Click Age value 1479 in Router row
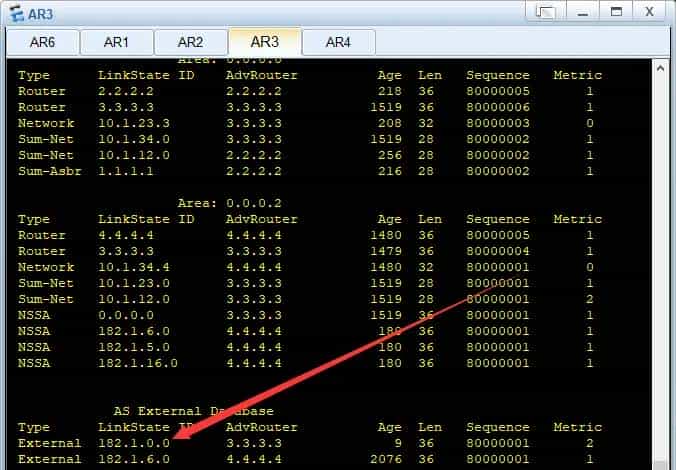 pos(386,251)
